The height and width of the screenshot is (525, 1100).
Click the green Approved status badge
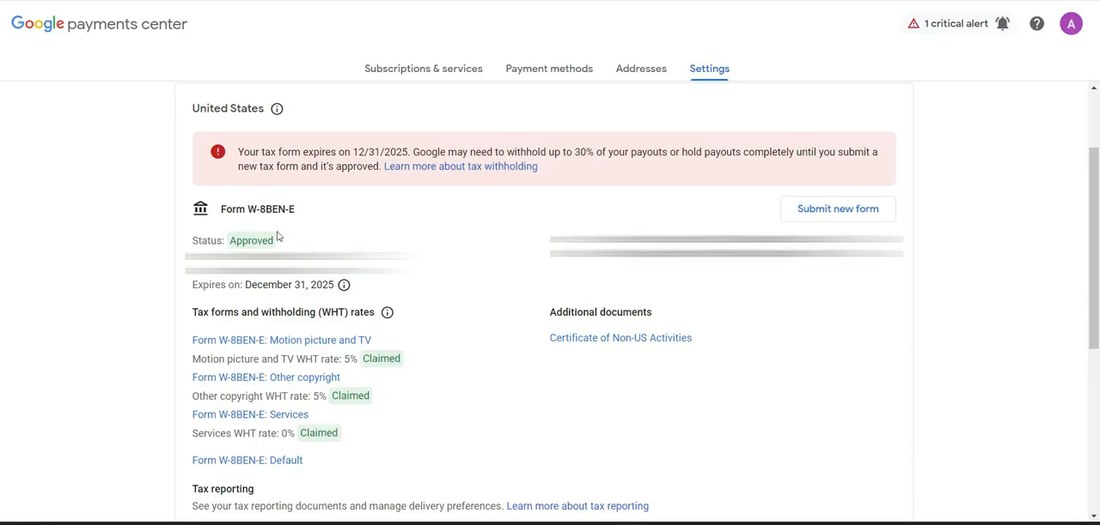pos(251,241)
